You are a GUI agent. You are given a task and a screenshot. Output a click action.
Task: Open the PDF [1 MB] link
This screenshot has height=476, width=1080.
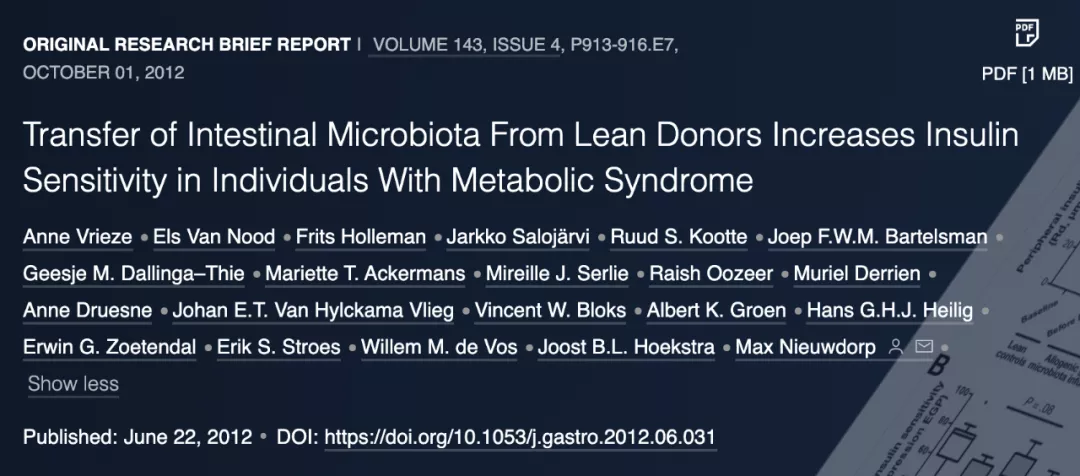coord(1027,74)
